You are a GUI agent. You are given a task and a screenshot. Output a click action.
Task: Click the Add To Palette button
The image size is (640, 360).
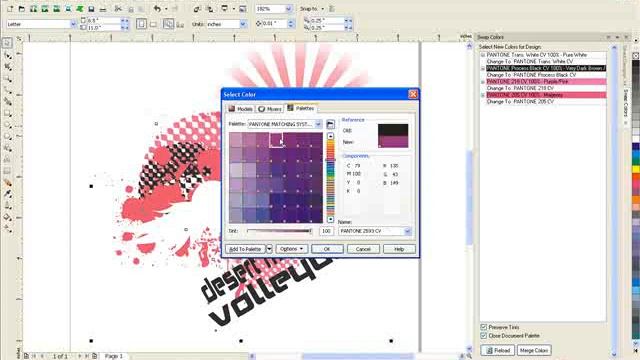pos(245,249)
